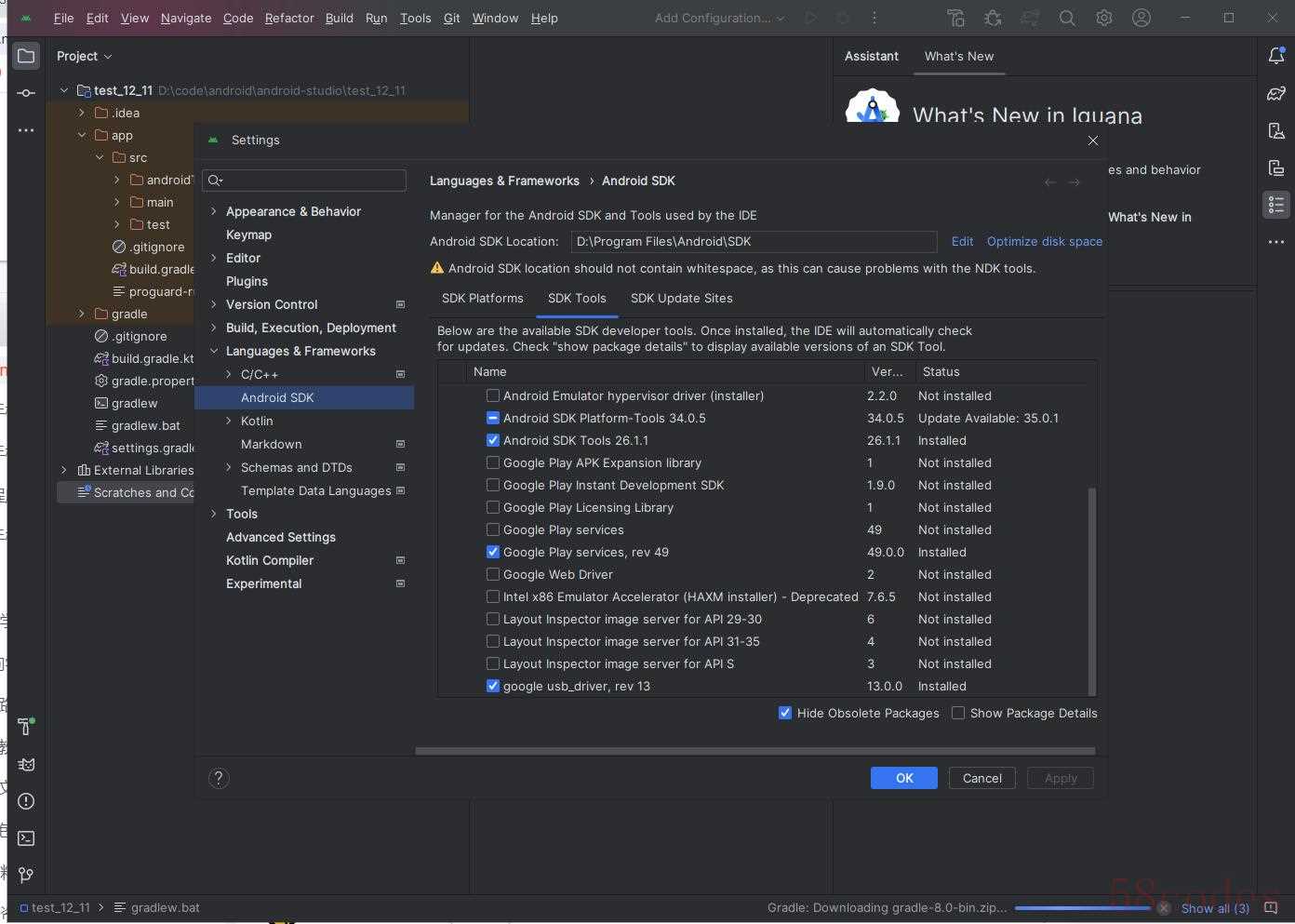Open the Project tool window icon
The width and height of the screenshot is (1295, 924).
(x=26, y=56)
